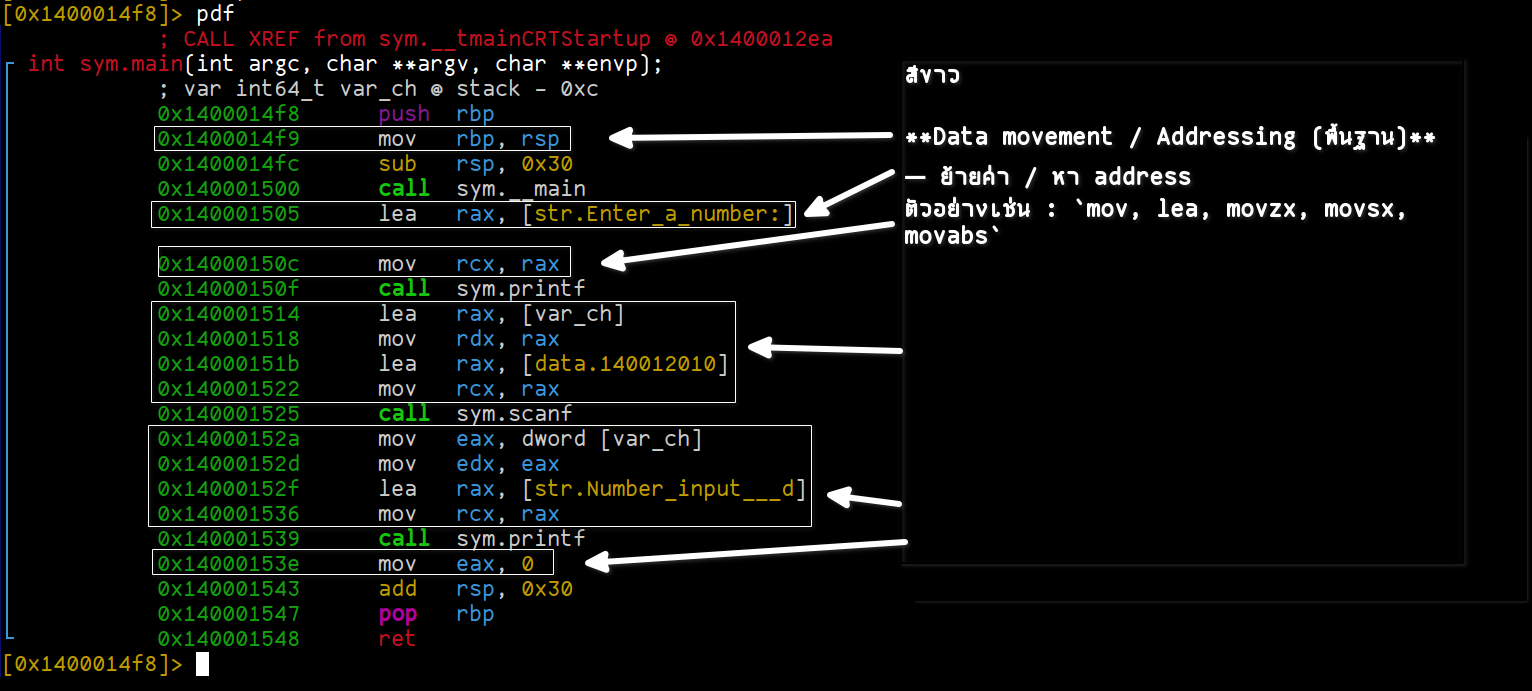This screenshot has height=691, width=1532.
Task: Click the blinking cursor at the bottom prompt
Action: [202, 664]
